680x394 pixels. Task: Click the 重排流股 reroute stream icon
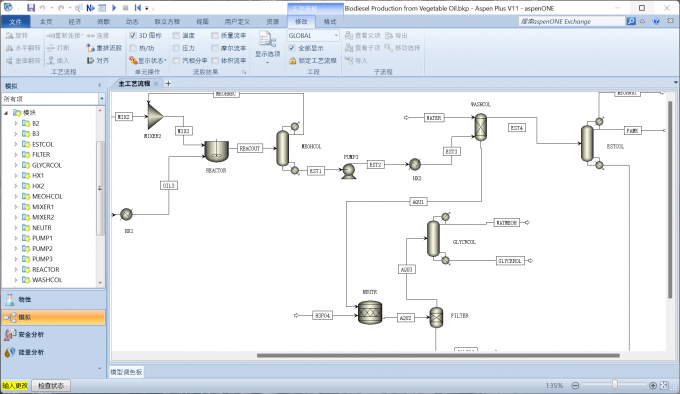pos(90,48)
